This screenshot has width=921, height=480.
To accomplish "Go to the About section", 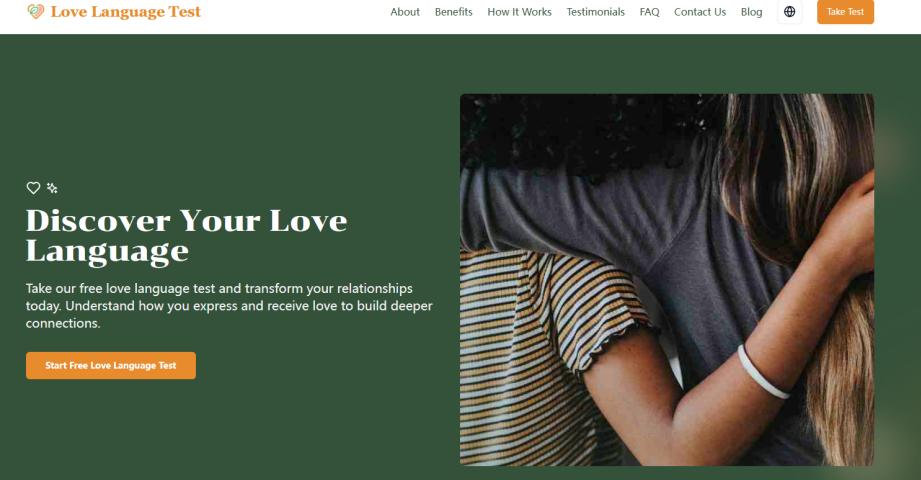I will coord(405,12).
